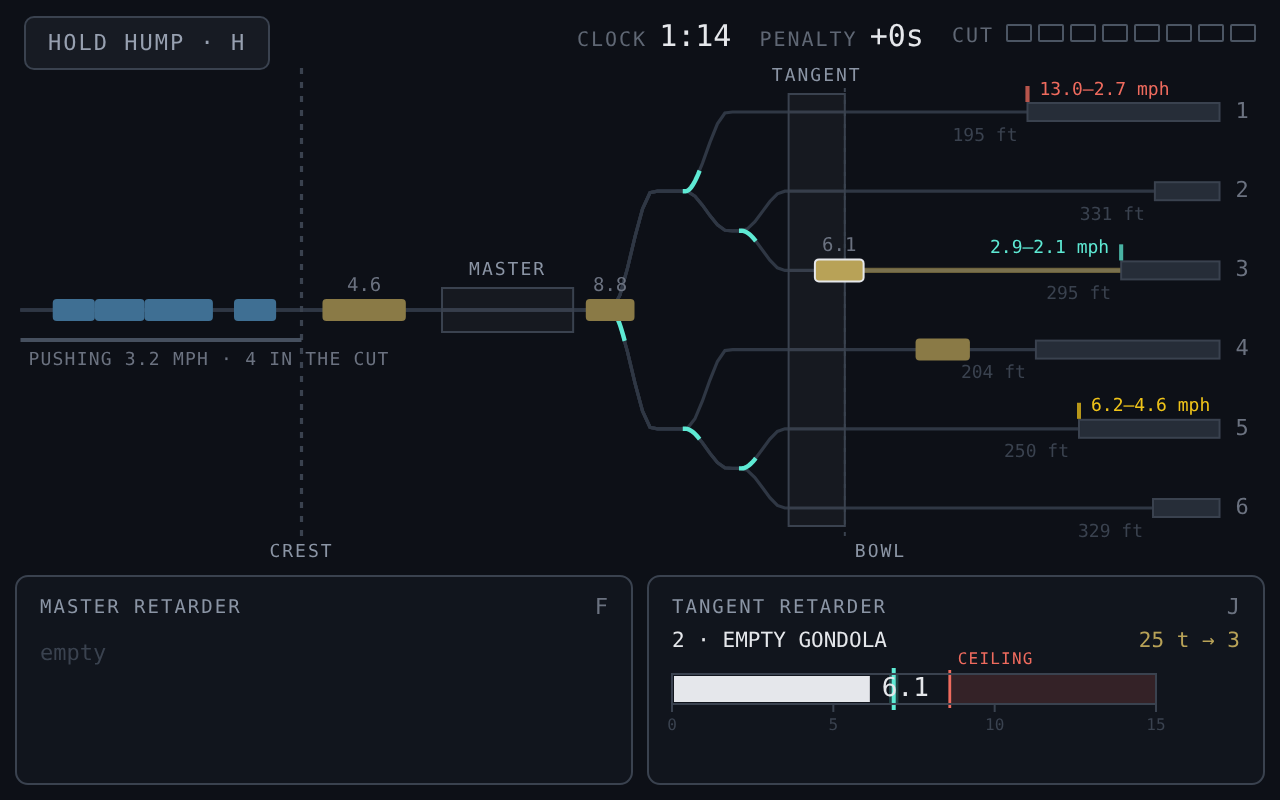
Task: Click the 'PUSHING 3.2 MPH · 4 IN THE CUT' status
Action: (x=209, y=359)
